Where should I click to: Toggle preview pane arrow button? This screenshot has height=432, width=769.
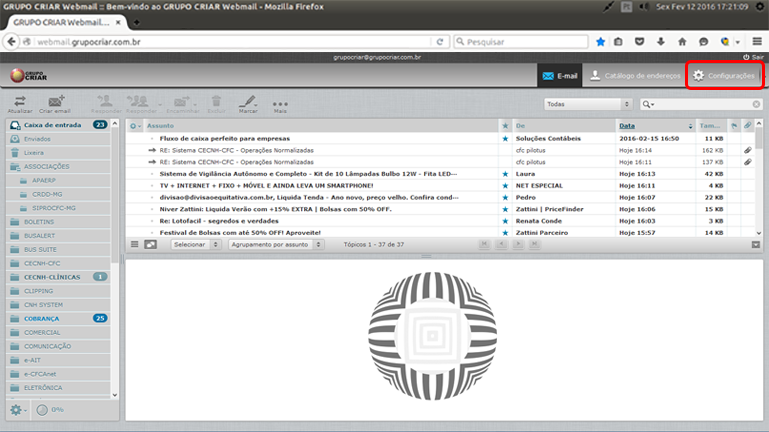(756, 244)
